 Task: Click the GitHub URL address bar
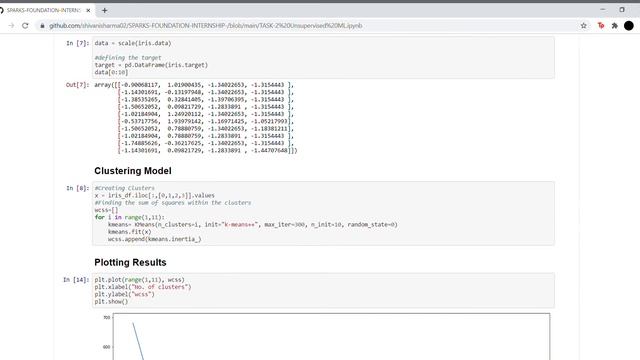205,26
